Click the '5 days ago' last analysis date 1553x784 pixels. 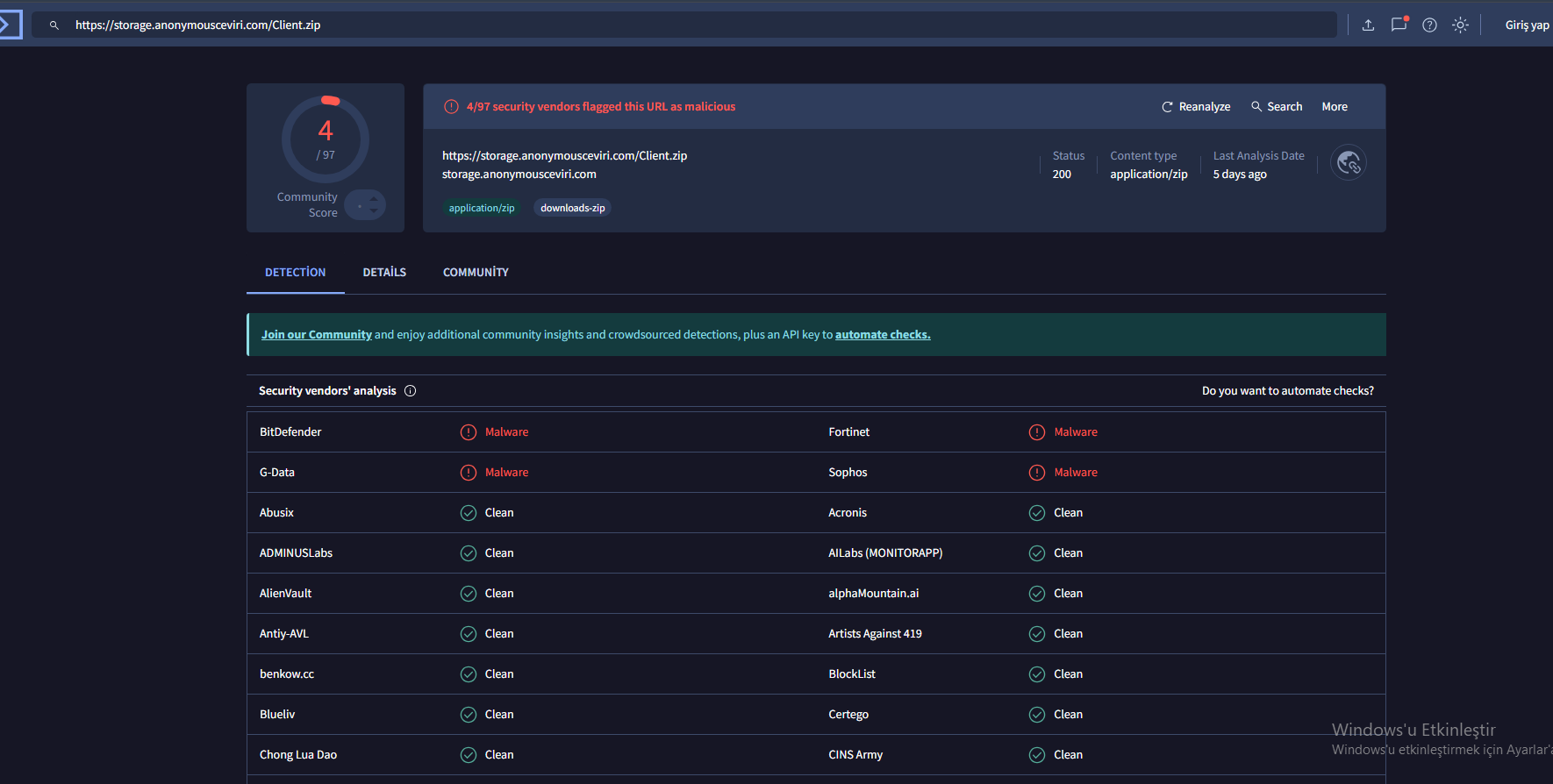[x=1240, y=175]
